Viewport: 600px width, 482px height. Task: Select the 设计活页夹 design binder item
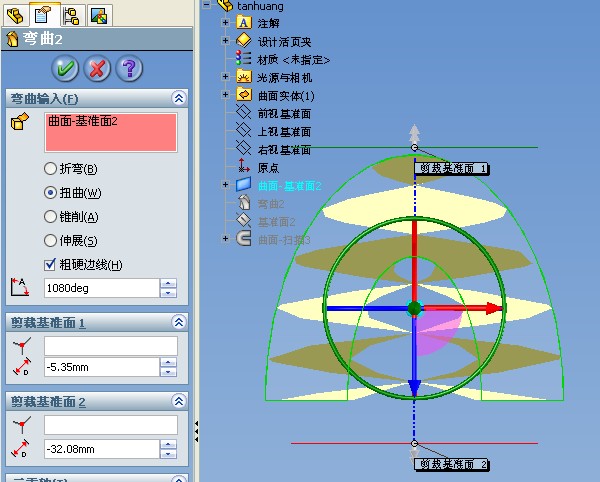click(284, 41)
